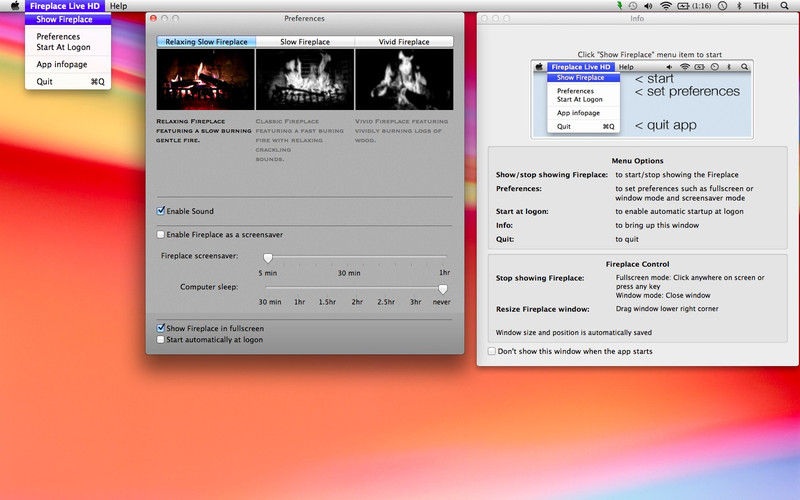Click 'Drag window lower right corner' text
The height and width of the screenshot is (500, 800).
[x=667, y=309]
